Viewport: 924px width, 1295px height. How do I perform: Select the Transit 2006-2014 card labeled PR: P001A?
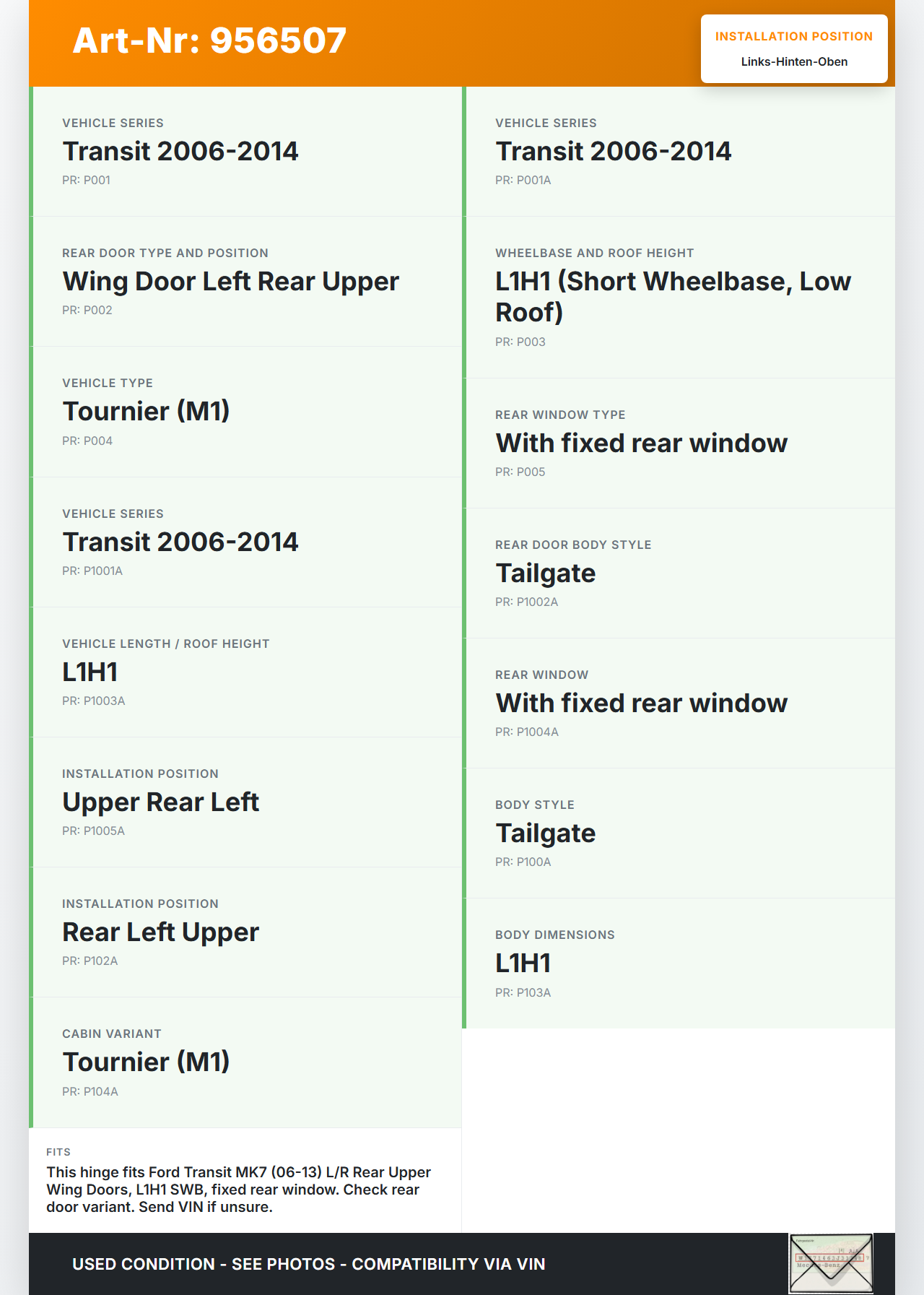680,152
